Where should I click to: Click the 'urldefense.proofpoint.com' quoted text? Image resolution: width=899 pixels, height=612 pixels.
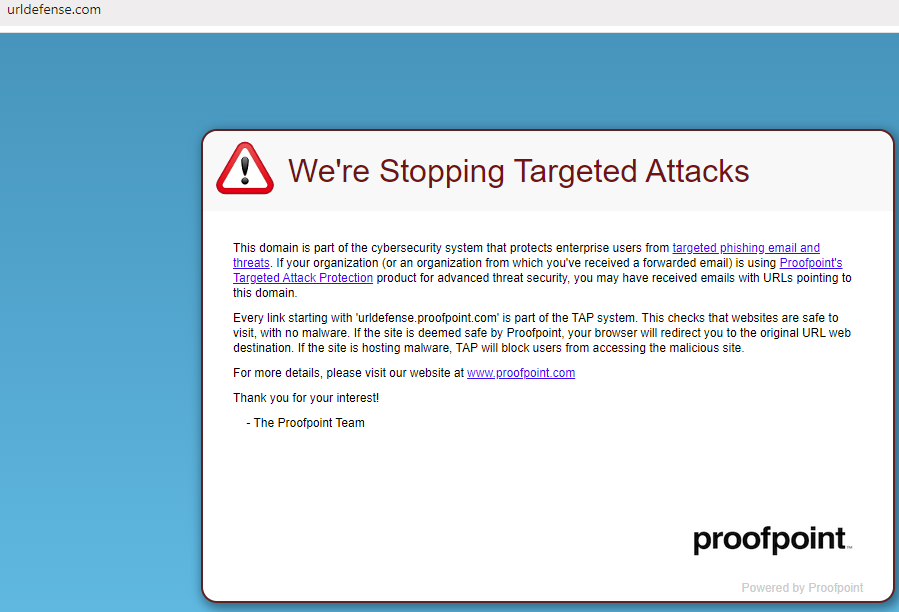[x=428, y=318]
